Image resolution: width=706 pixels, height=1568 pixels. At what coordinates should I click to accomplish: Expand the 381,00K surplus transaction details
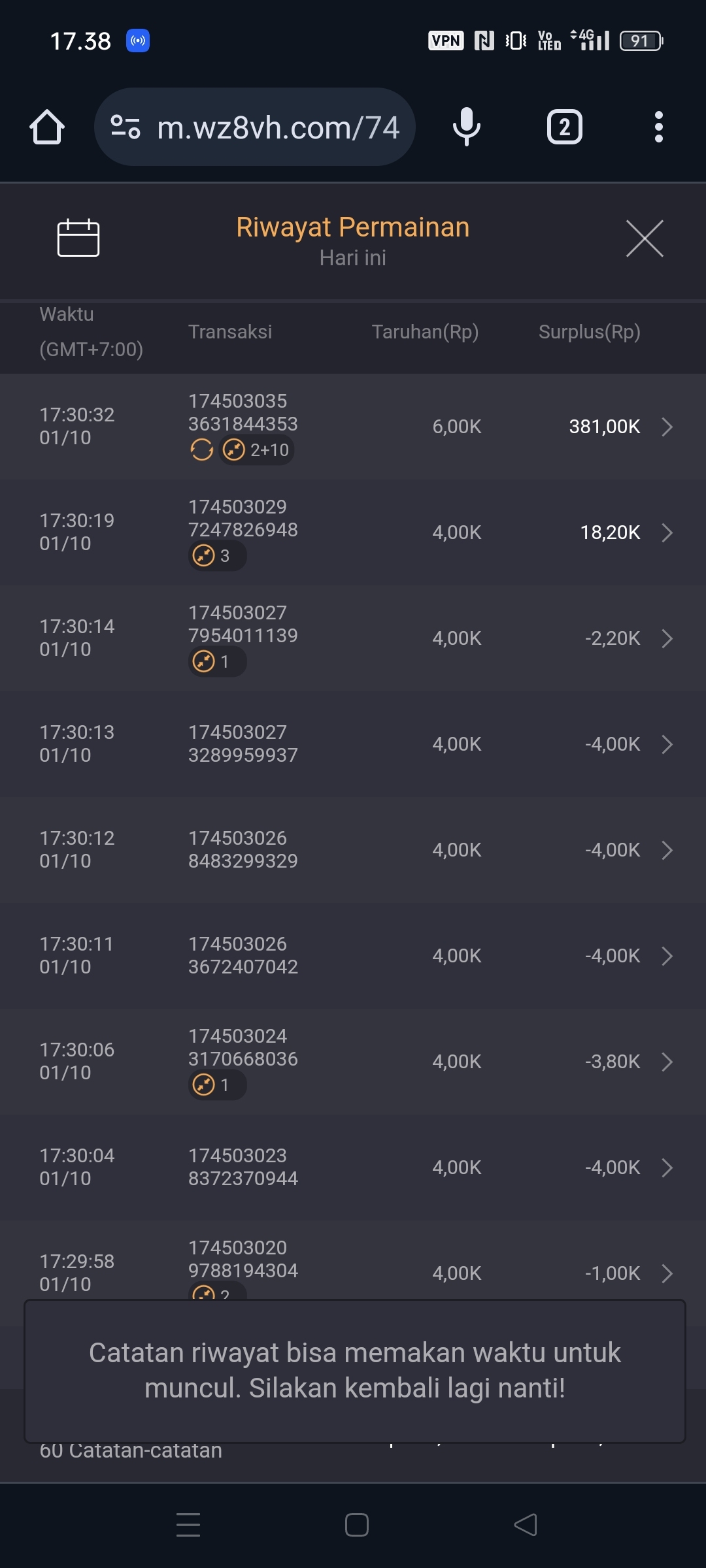(667, 427)
